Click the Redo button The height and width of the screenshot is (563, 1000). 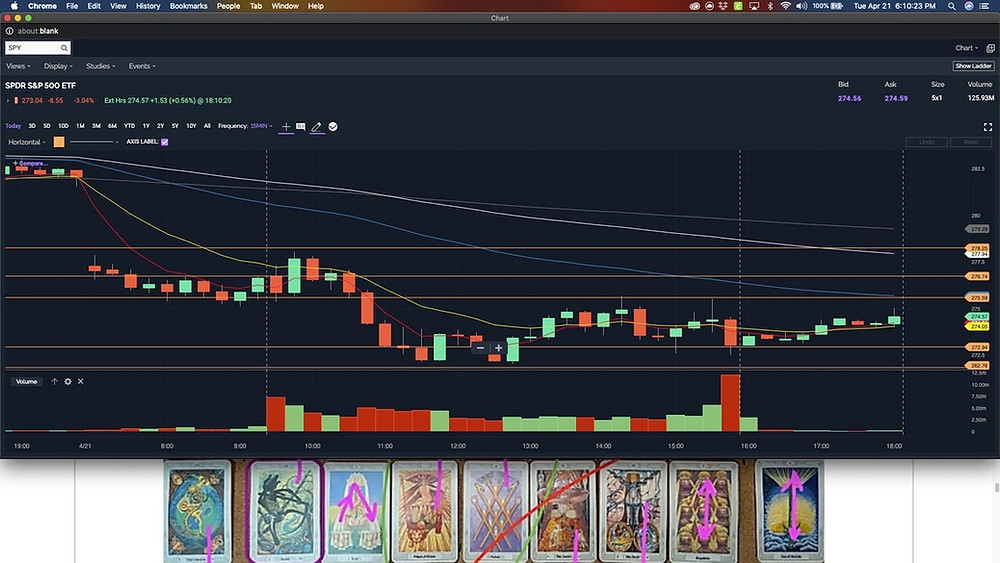[971, 142]
